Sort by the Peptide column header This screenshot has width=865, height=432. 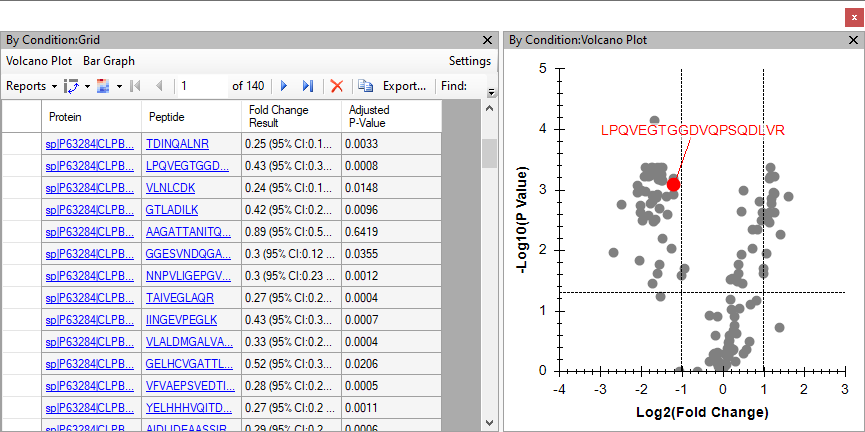(x=191, y=116)
